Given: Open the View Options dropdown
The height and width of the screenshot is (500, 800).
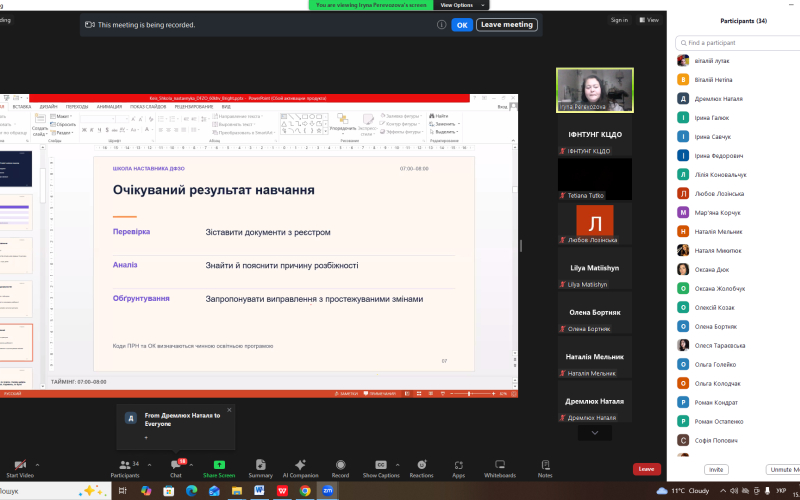Looking at the screenshot, I should [x=462, y=5].
